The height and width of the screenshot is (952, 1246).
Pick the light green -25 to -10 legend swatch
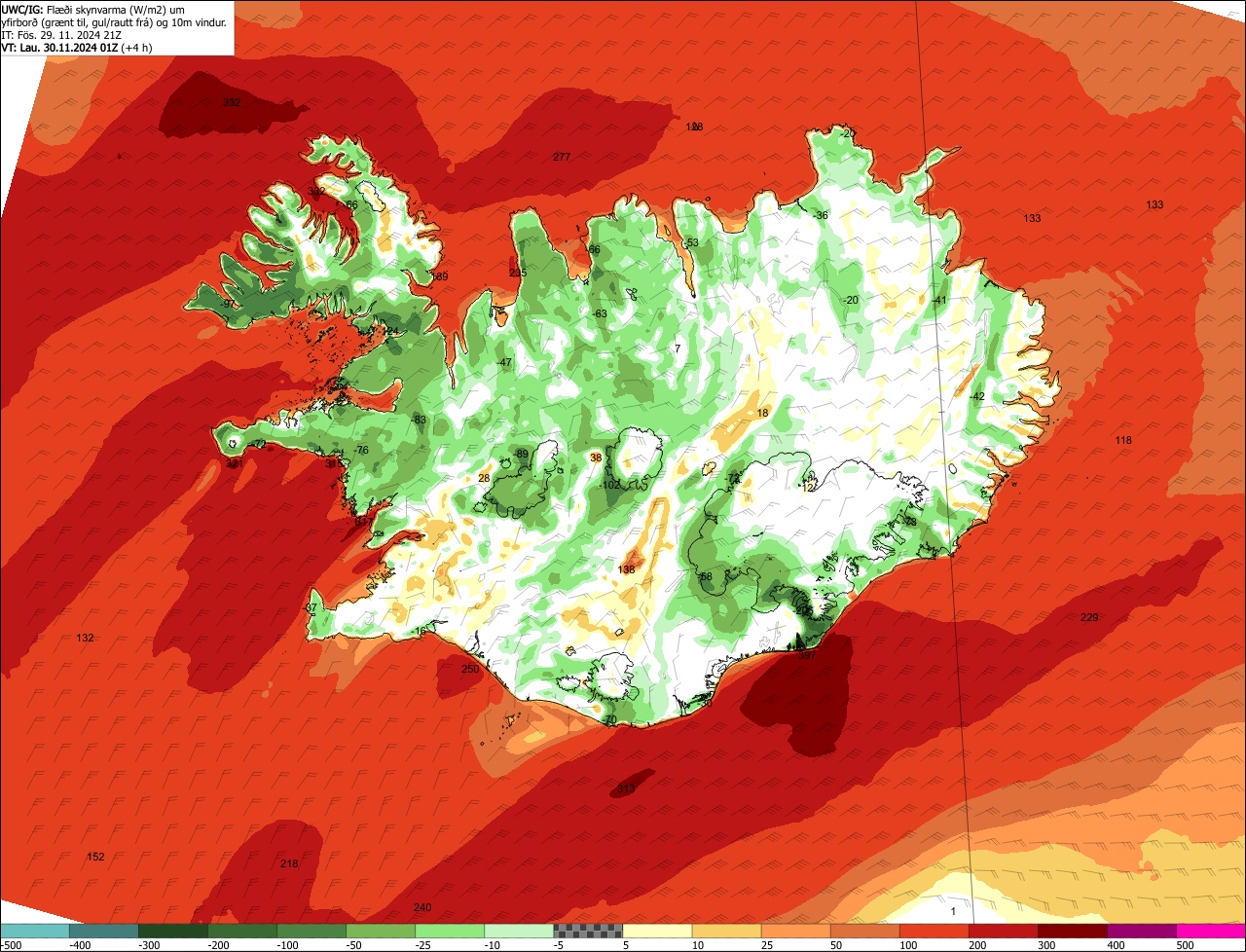[x=450, y=931]
